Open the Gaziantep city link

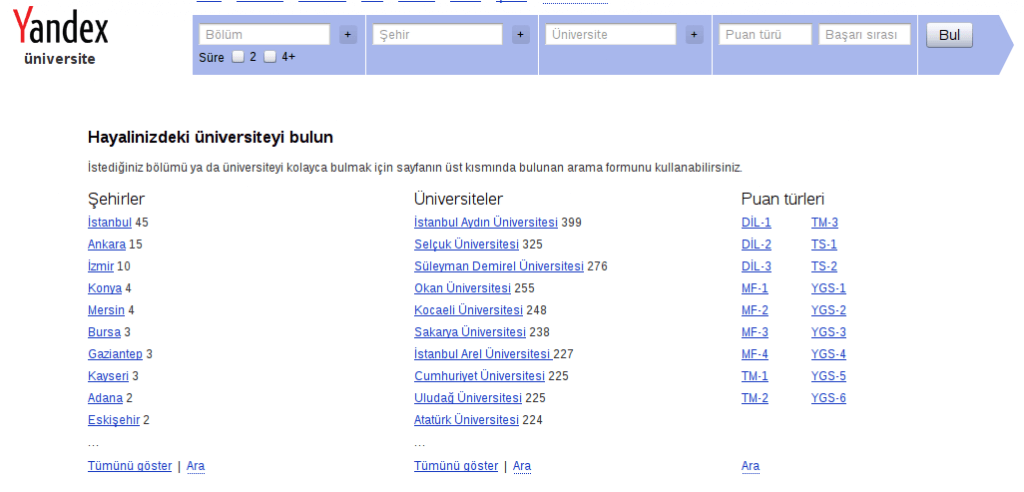pos(115,353)
